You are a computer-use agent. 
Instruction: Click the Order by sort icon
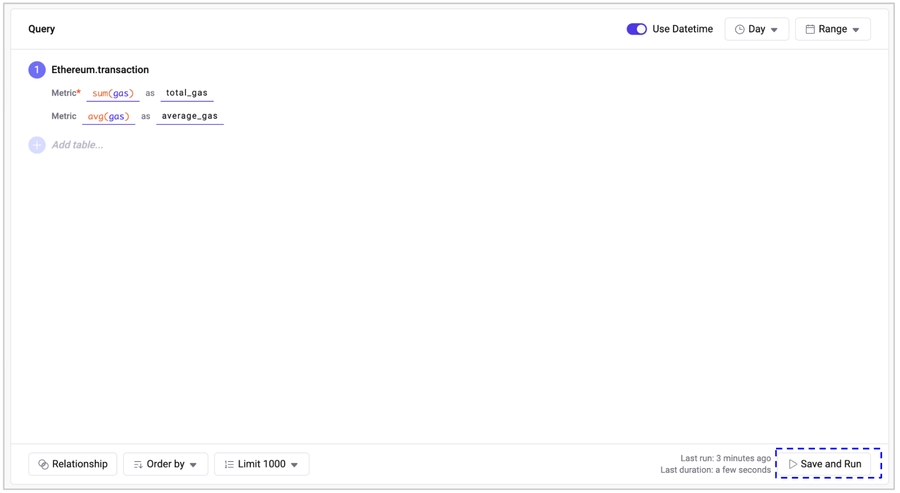[x=138, y=464]
